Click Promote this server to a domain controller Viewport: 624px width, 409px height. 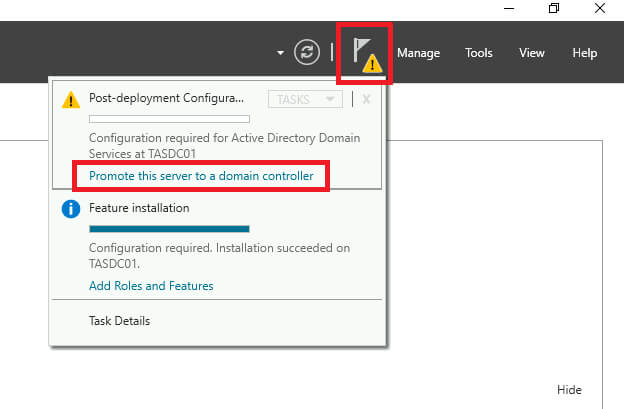(x=201, y=176)
